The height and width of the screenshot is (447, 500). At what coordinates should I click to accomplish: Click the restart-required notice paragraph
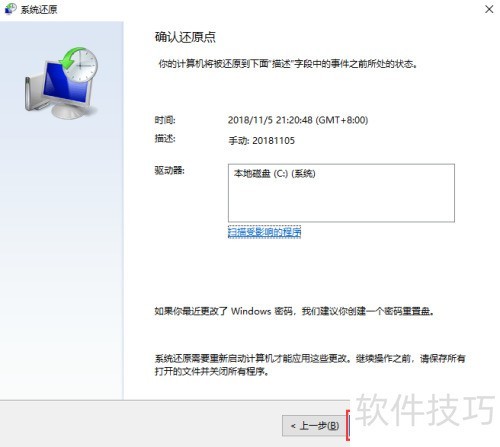[310, 365]
